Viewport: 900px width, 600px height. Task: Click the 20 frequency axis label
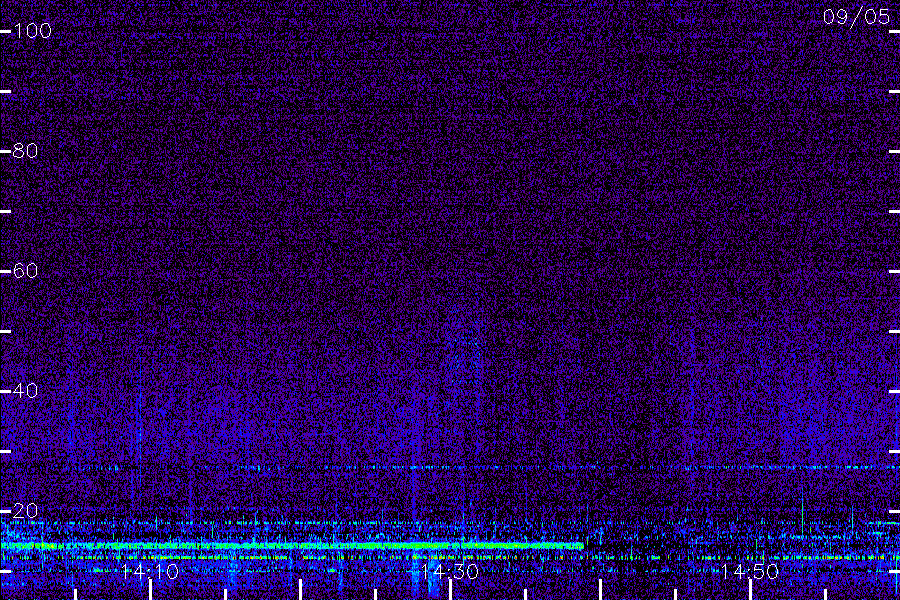tap(25, 511)
